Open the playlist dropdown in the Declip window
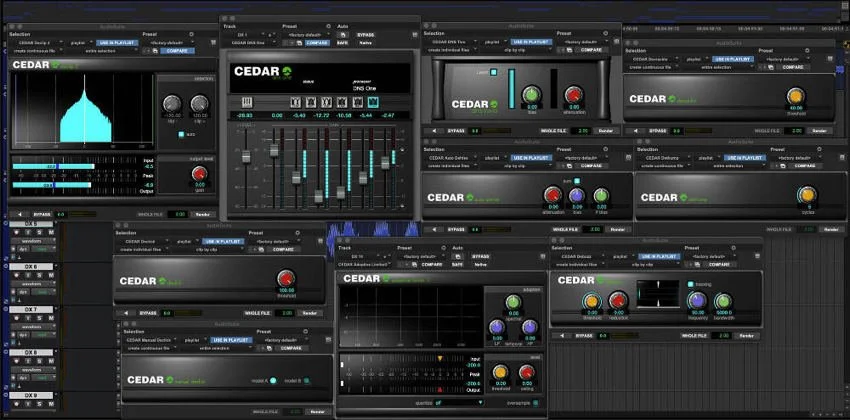850x420 pixels. coord(80,42)
